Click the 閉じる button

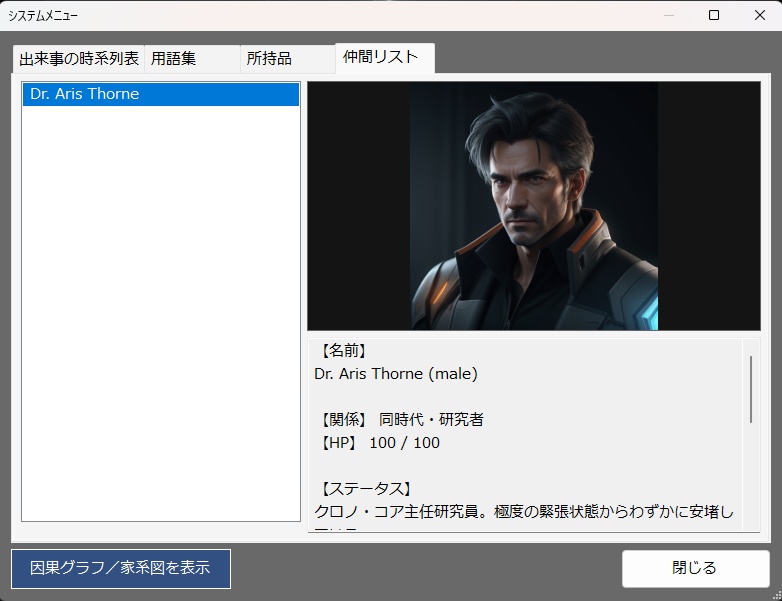pyautogui.click(x=695, y=569)
